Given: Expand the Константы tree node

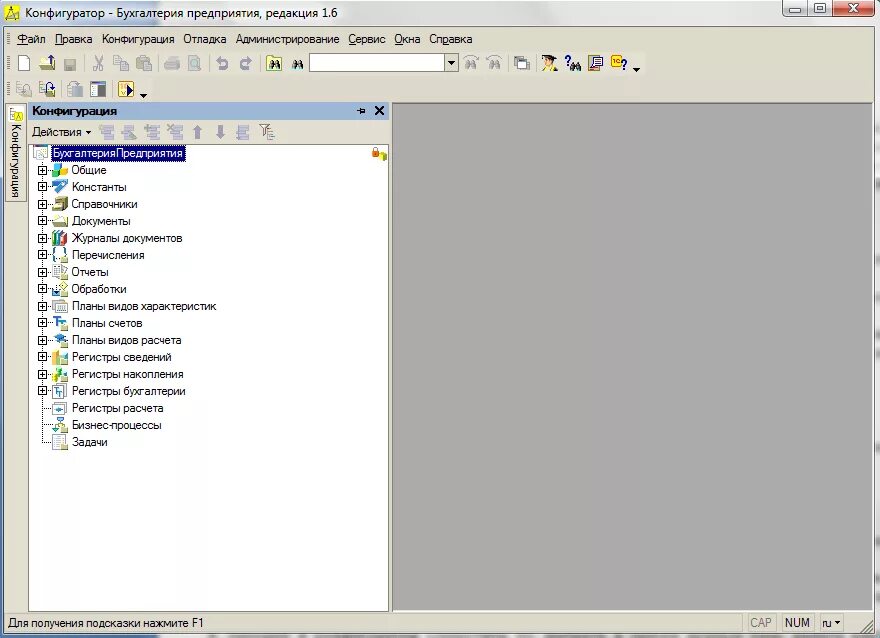Looking at the screenshot, I should [x=42, y=187].
